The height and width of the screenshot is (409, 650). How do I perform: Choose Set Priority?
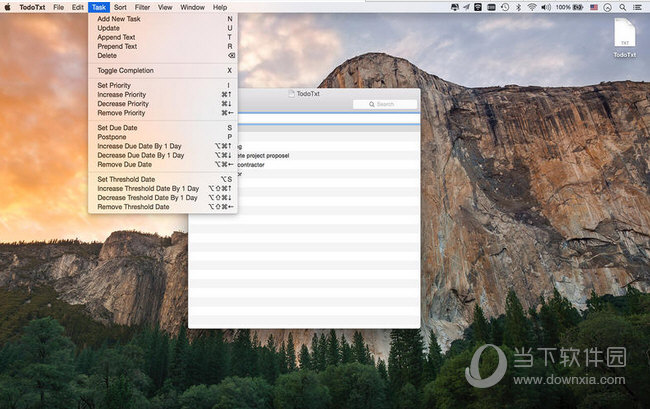coord(163,85)
